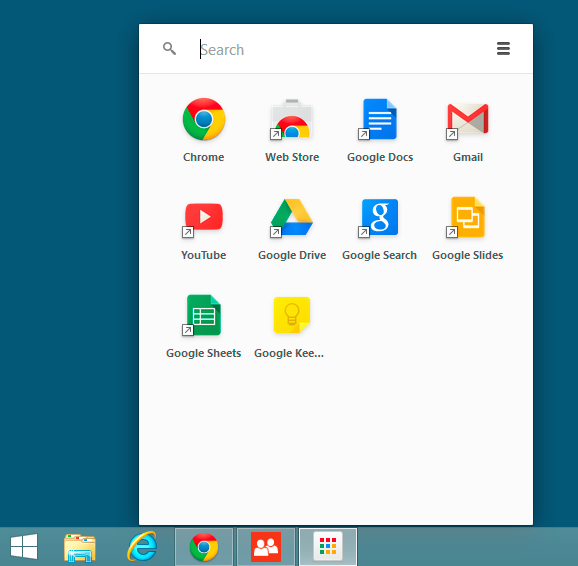
Task: Open the Google Drive app icon
Action: coord(292,218)
